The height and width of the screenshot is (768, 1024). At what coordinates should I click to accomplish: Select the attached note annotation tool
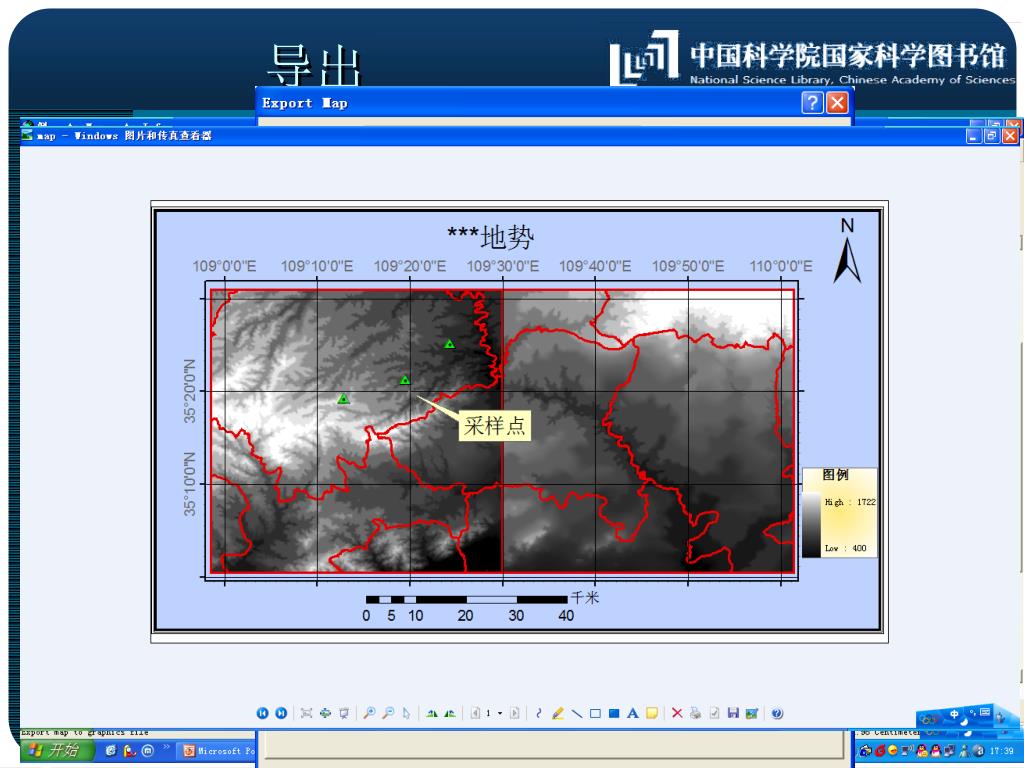point(652,713)
